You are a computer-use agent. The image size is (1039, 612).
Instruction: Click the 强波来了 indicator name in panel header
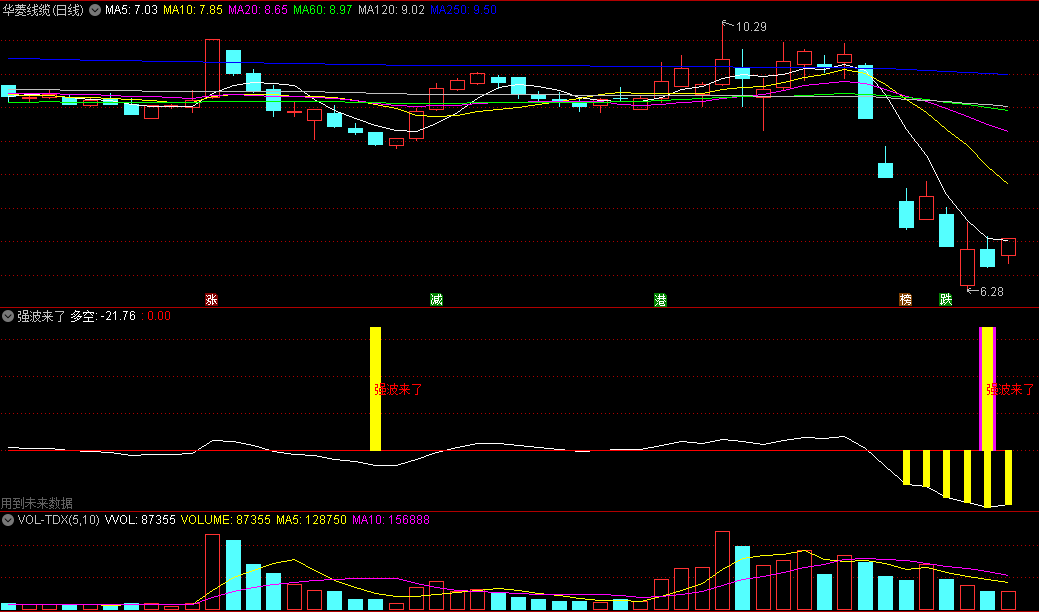[41, 317]
